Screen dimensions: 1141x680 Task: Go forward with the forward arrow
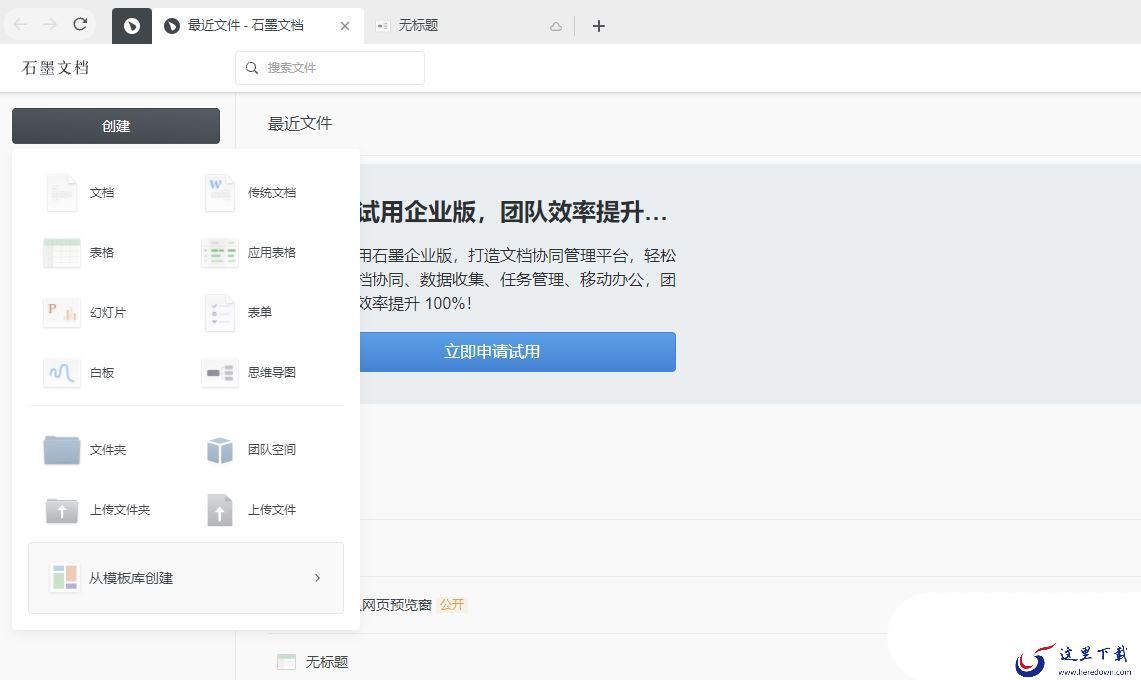point(49,24)
